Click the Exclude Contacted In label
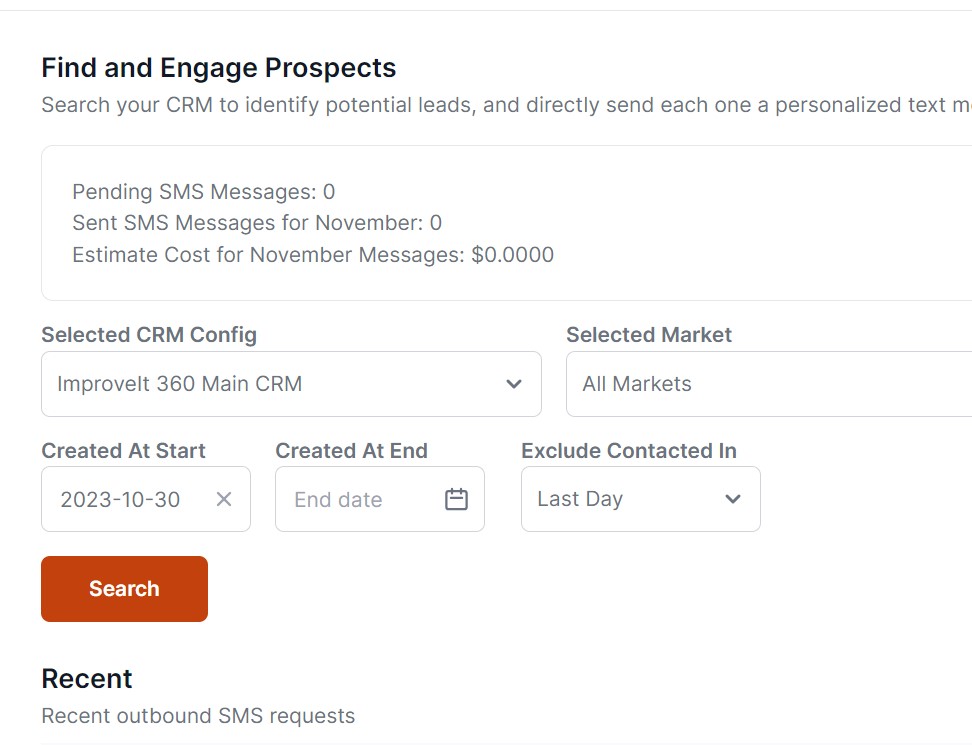Viewport: 972px width, 745px height. click(628, 451)
